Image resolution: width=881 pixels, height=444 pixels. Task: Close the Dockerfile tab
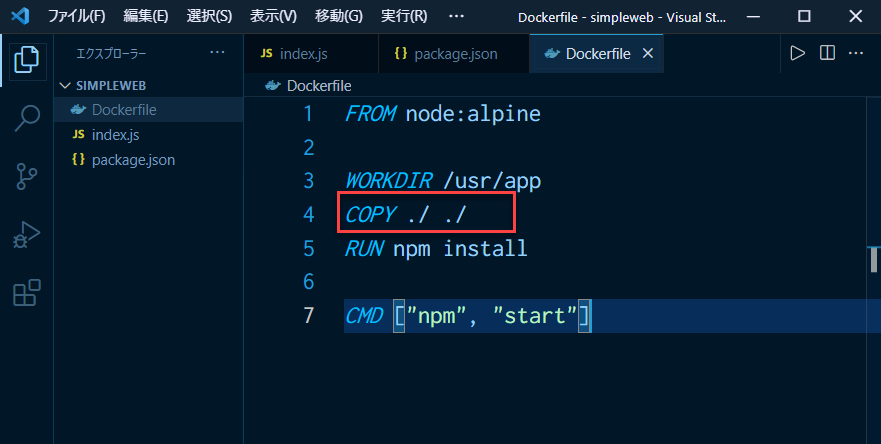pyautogui.click(x=648, y=53)
